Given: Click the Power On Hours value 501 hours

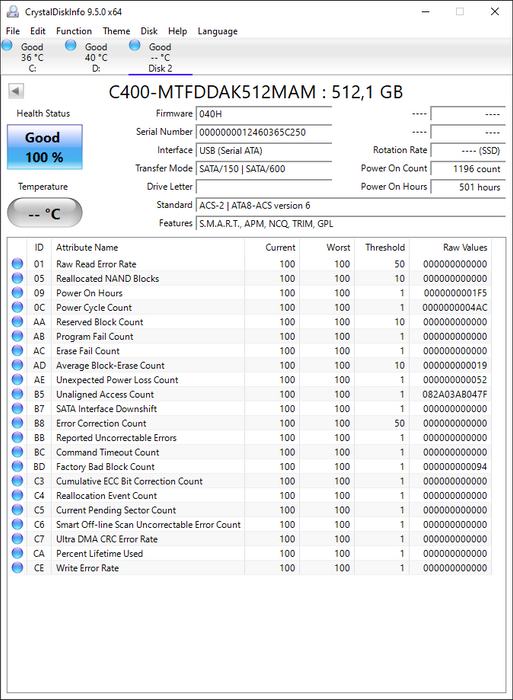Looking at the screenshot, I should coord(468,187).
